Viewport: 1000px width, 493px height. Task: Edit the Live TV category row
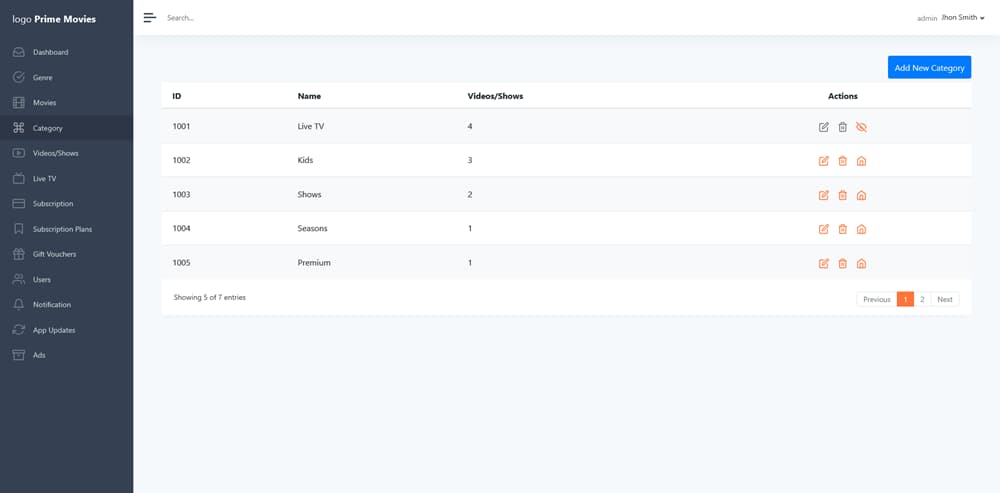tap(823, 127)
